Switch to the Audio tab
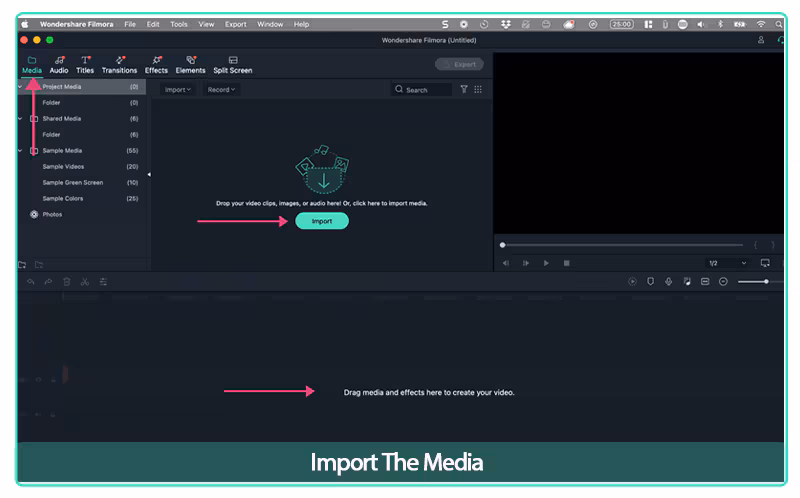 pos(59,65)
